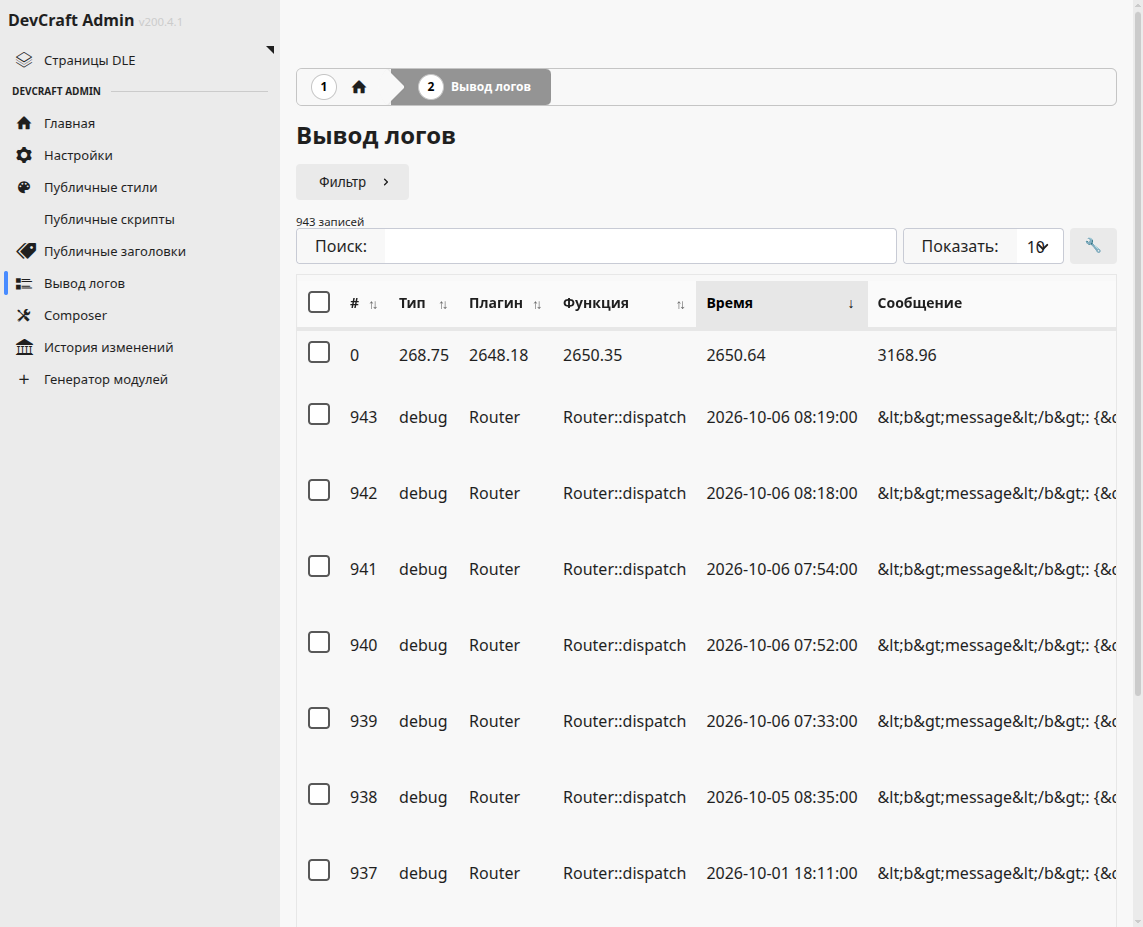Tick checkbox next to log 938

click(x=319, y=794)
